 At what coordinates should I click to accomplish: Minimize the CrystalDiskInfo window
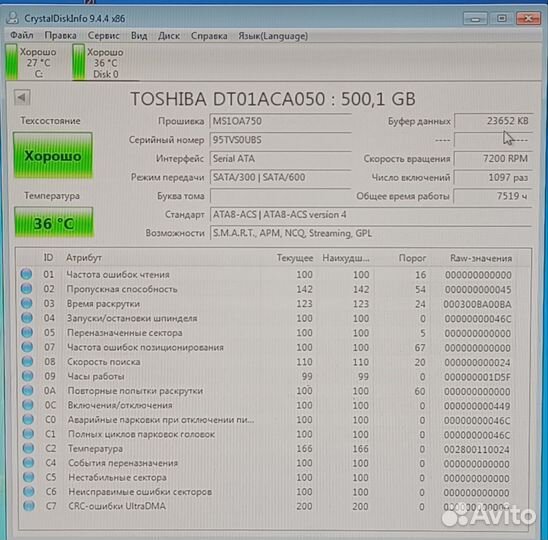(x=475, y=18)
